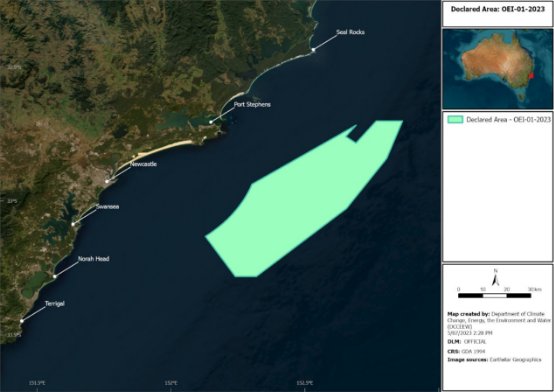554x392 pixels.
Task: Click the title Declared Area: OEI-01-2023
Action: point(497,9)
